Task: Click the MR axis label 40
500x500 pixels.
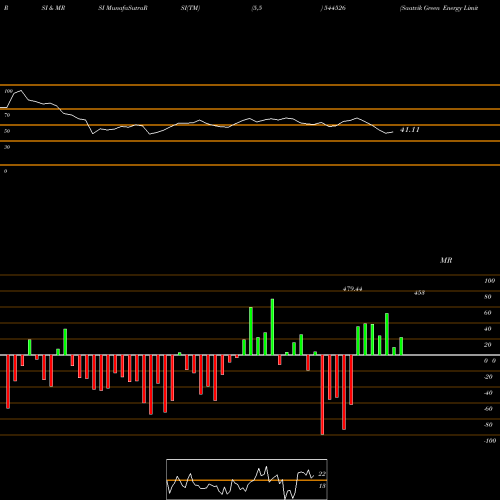Action: click(x=488, y=329)
